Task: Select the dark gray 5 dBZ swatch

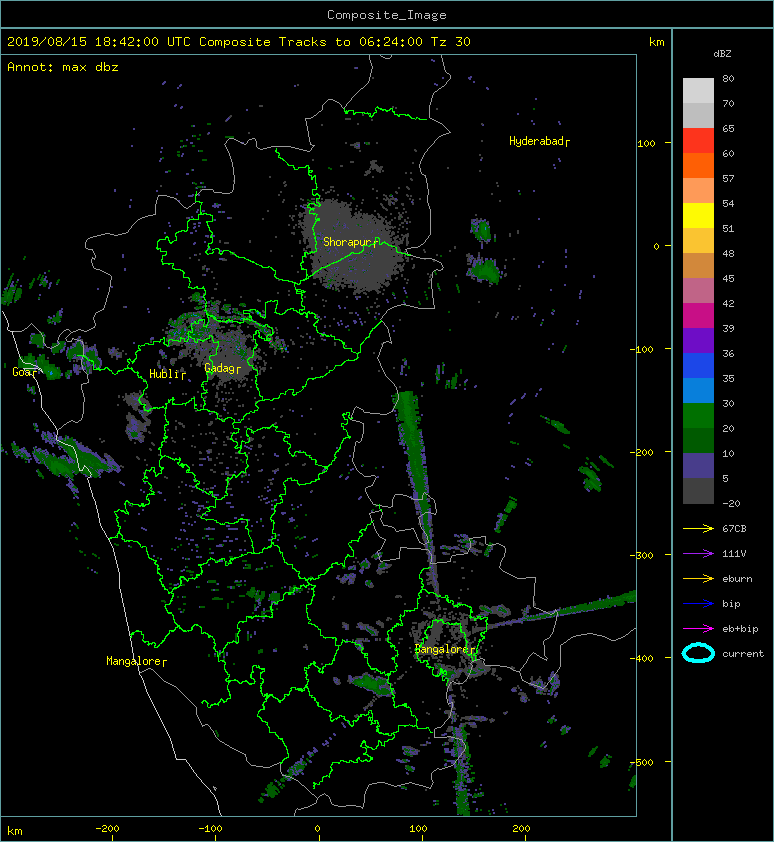Action: [x=698, y=490]
